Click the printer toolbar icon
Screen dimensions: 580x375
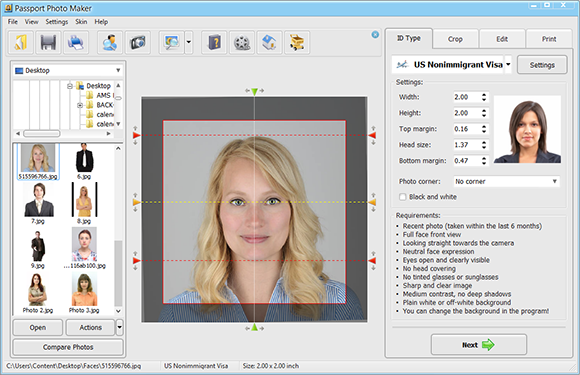[x=76, y=43]
